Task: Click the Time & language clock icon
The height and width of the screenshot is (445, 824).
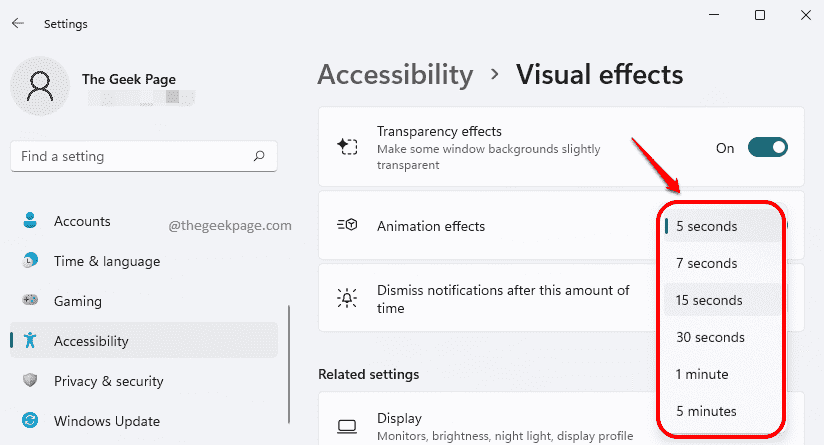Action: coord(30,261)
